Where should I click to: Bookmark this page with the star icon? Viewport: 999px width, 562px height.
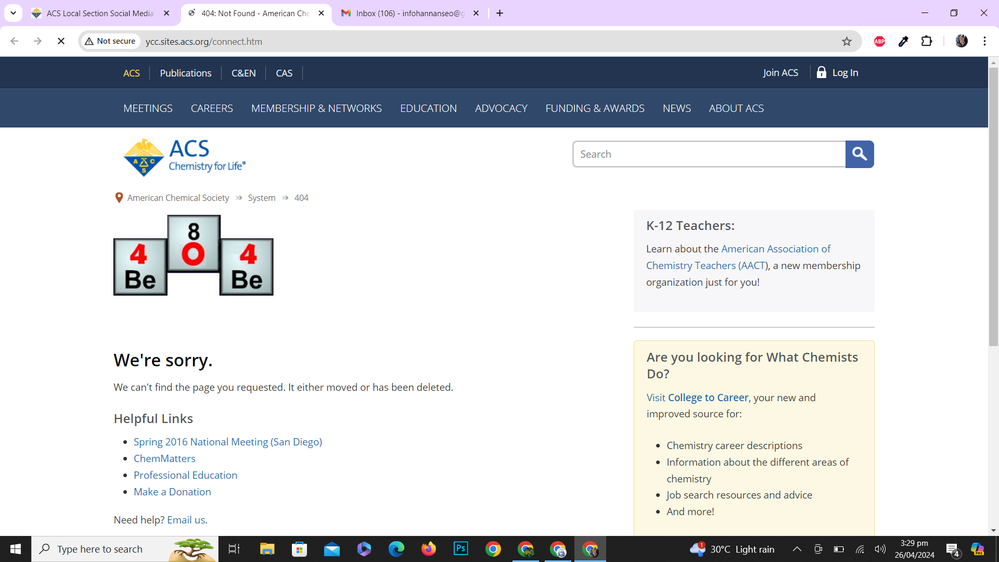[x=846, y=41]
